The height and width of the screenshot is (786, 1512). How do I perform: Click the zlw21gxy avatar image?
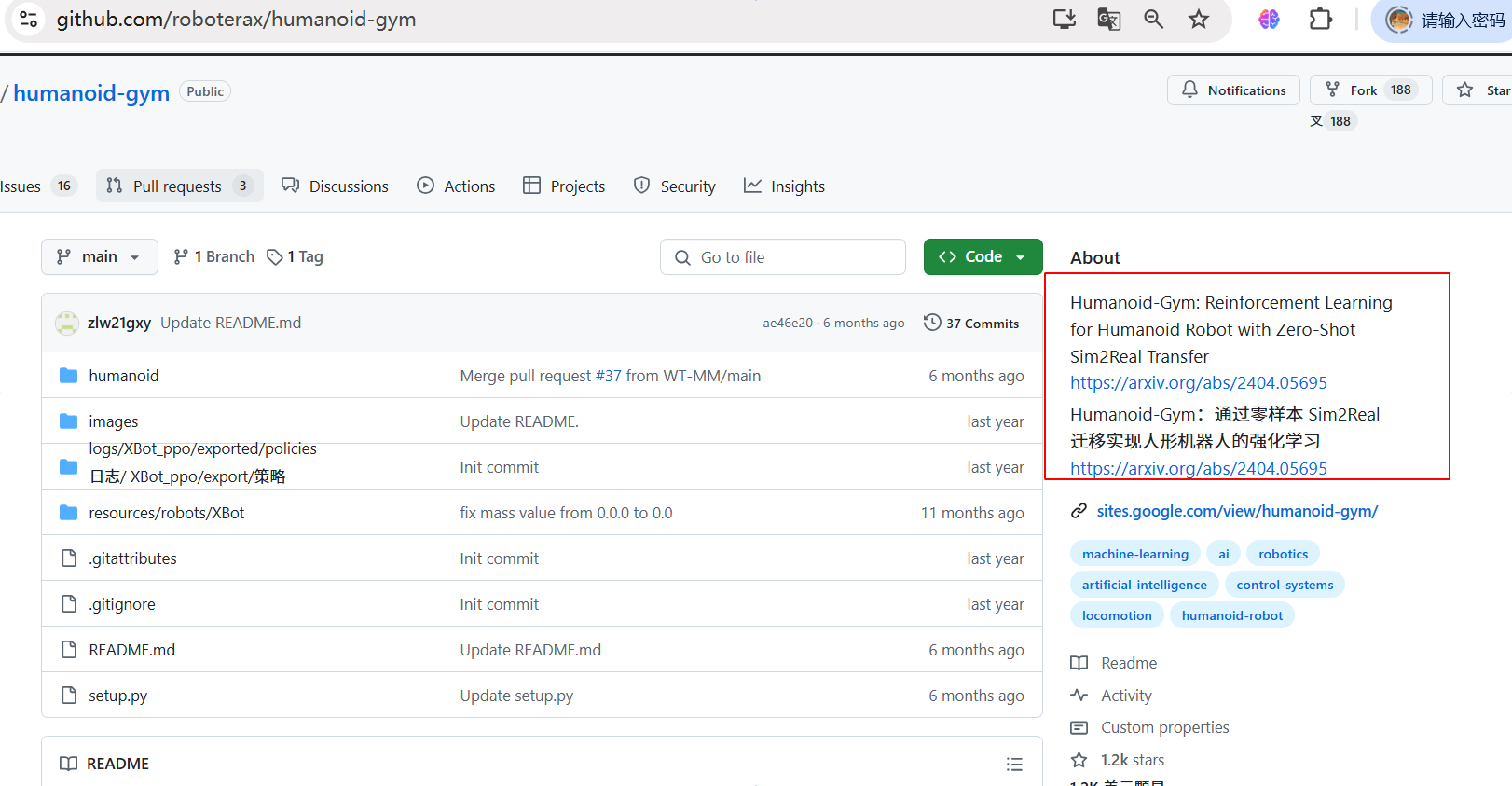pyautogui.click(x=67, y=323)
